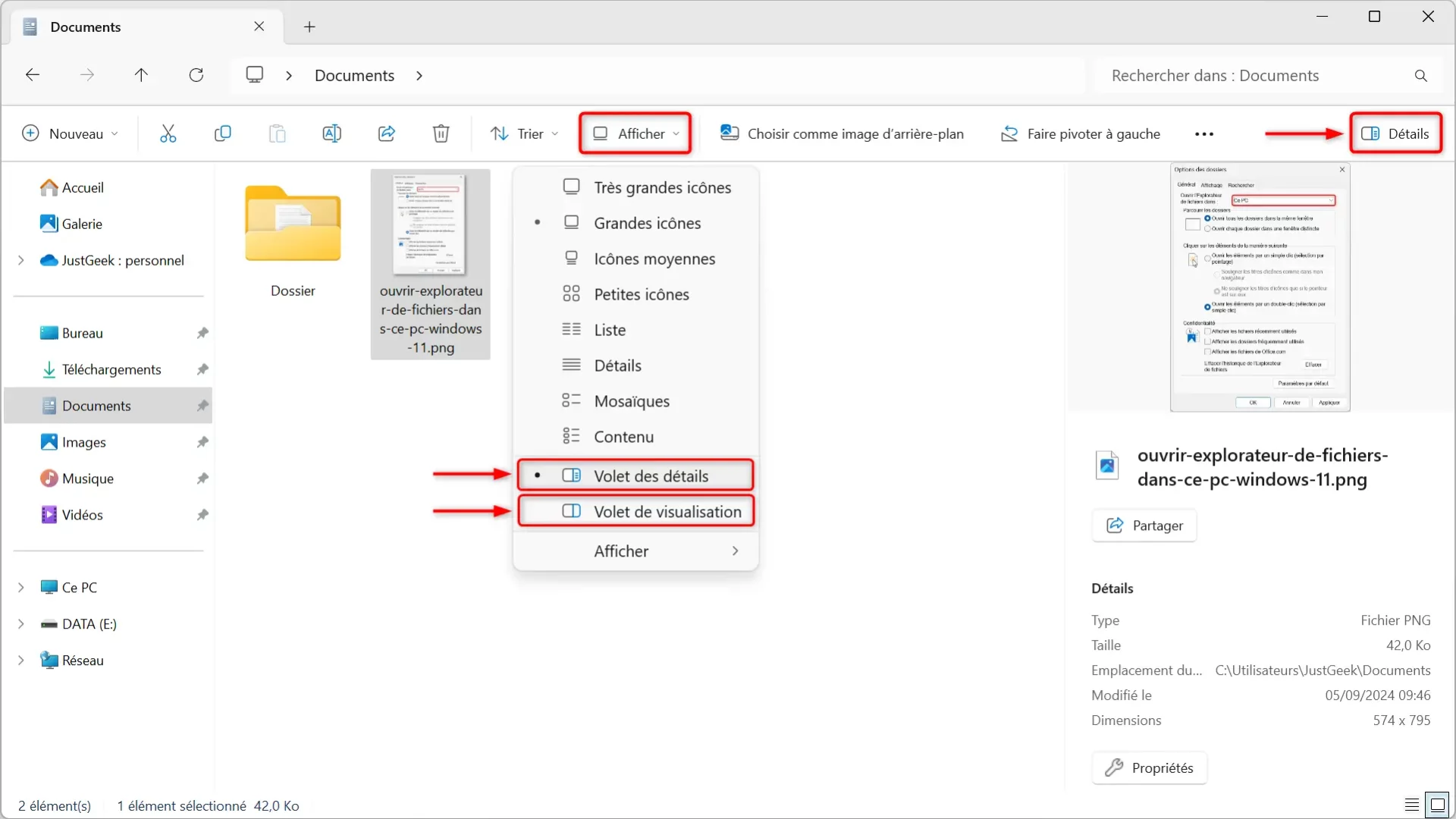Click Partager button in details pane
This screenshot has height=819, width=1456.
[x=1144, y=526]
